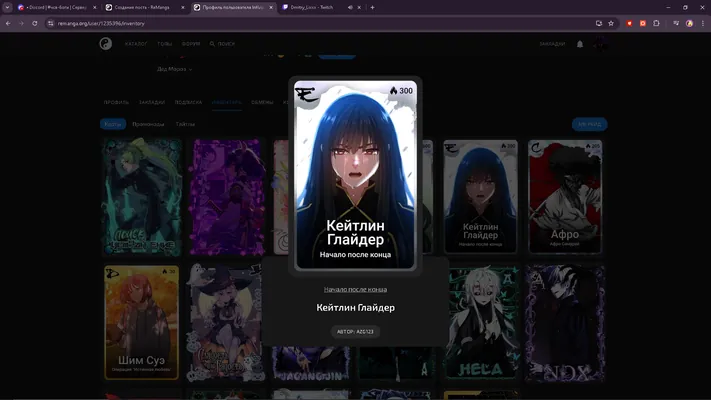Go back with the browser back arrow
Viewport: 711px width, 400px height.
coord(8,23)
